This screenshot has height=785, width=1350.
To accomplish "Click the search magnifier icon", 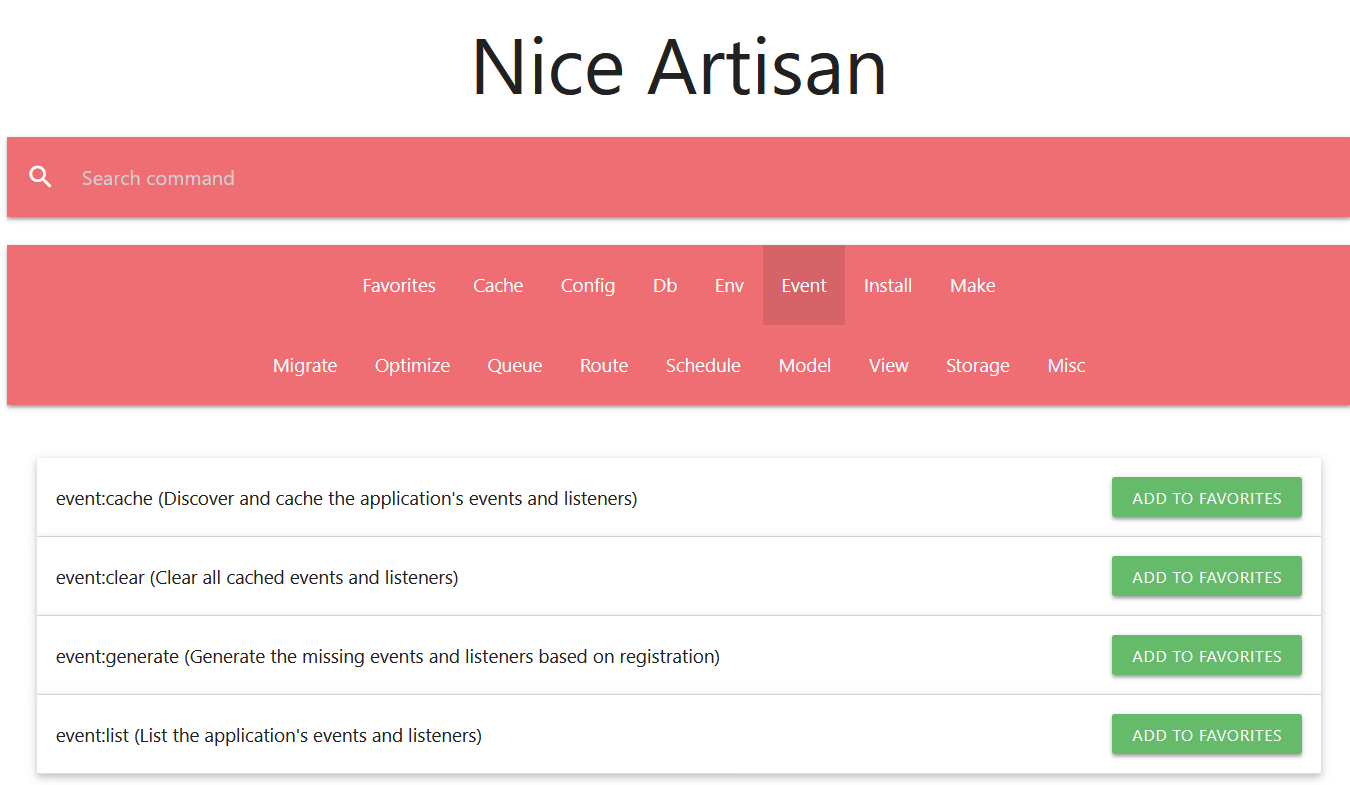I will (x=40, y=178).
